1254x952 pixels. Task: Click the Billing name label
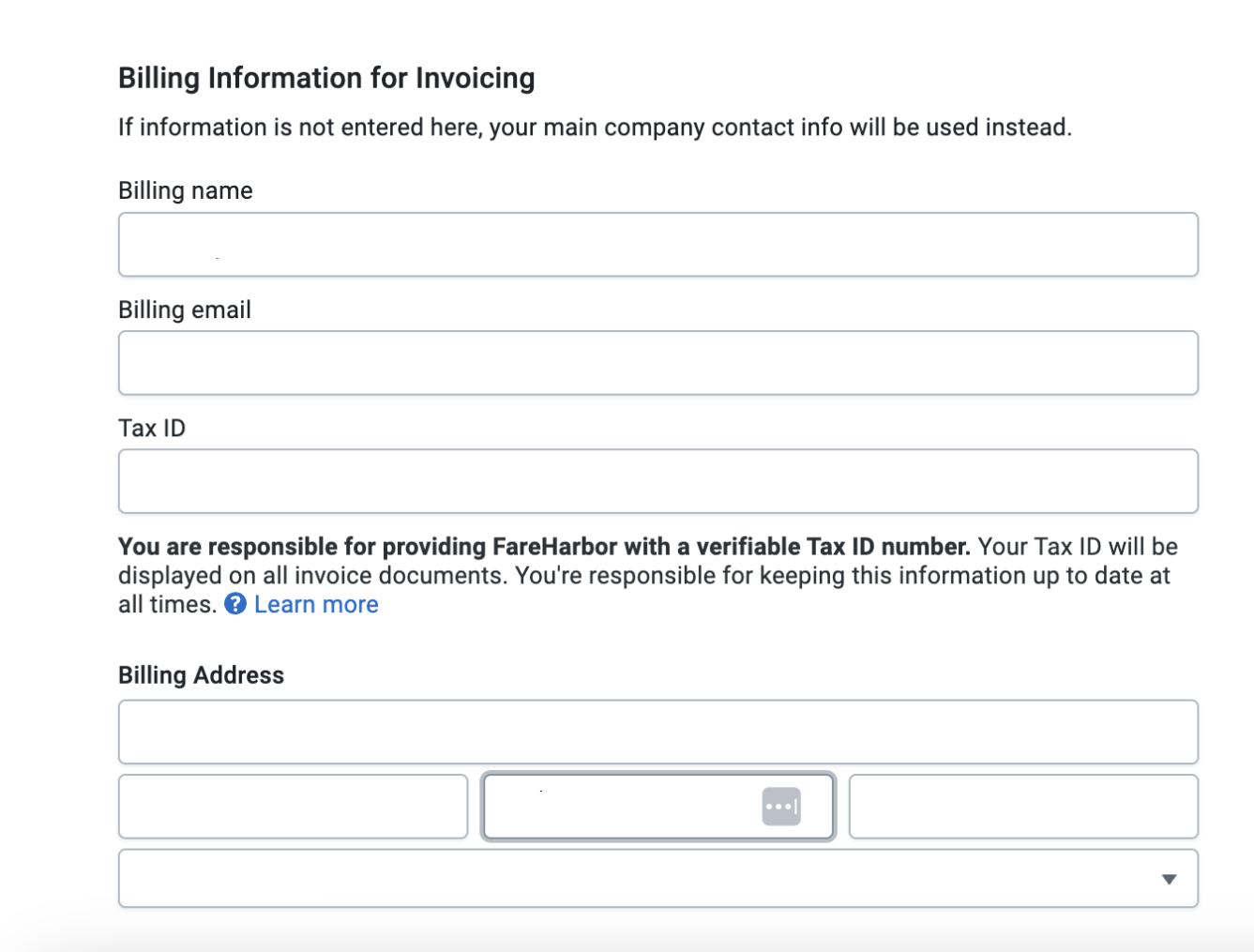click(x=185, y=190)
